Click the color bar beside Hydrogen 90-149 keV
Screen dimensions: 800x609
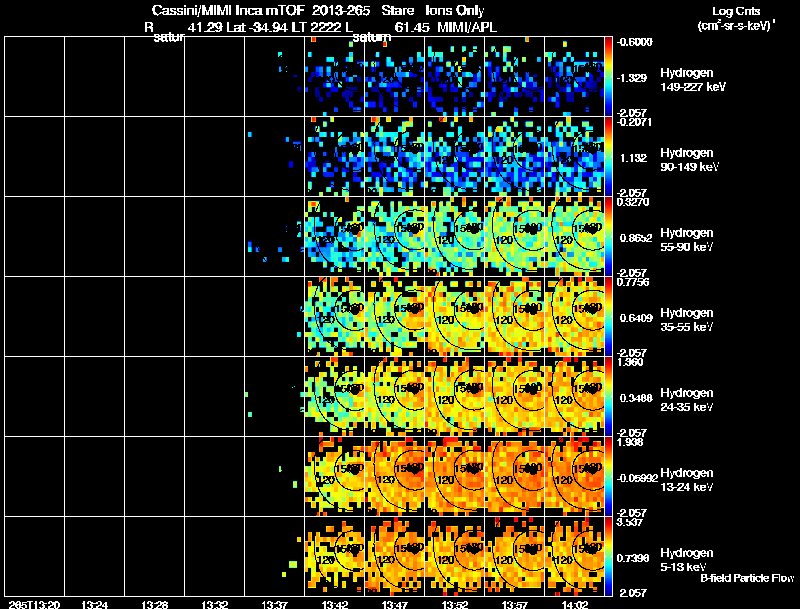click(x=608, y=157)
